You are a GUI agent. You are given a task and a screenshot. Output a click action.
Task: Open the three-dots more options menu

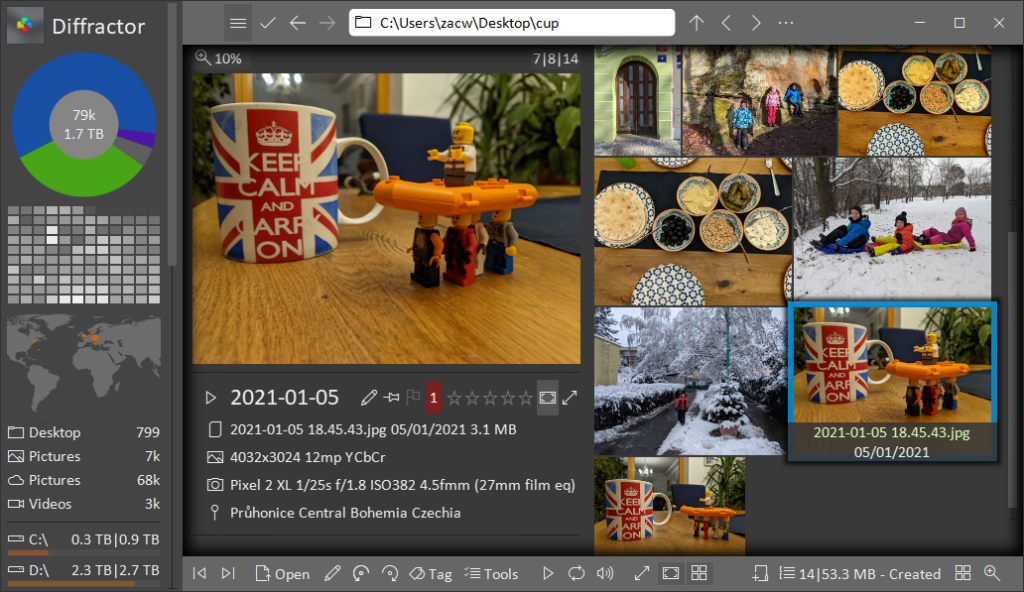(x=786, y=23)
